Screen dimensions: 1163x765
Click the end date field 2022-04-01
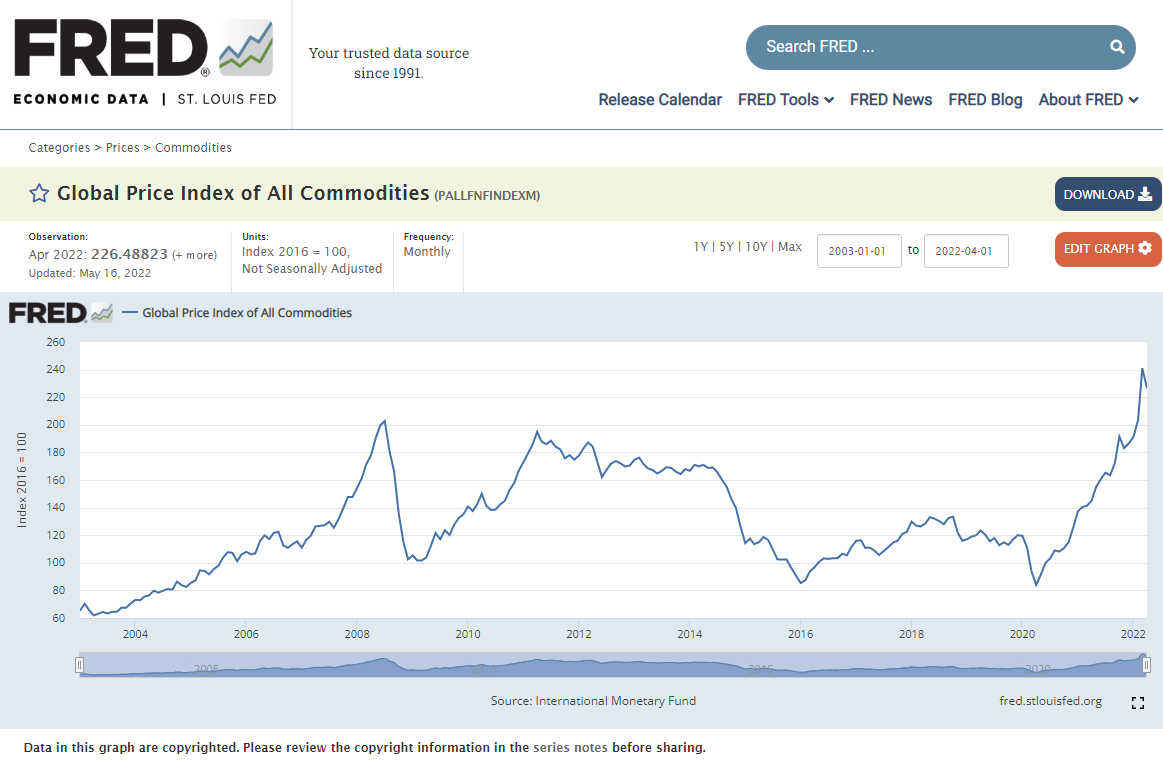coord(966,251)
